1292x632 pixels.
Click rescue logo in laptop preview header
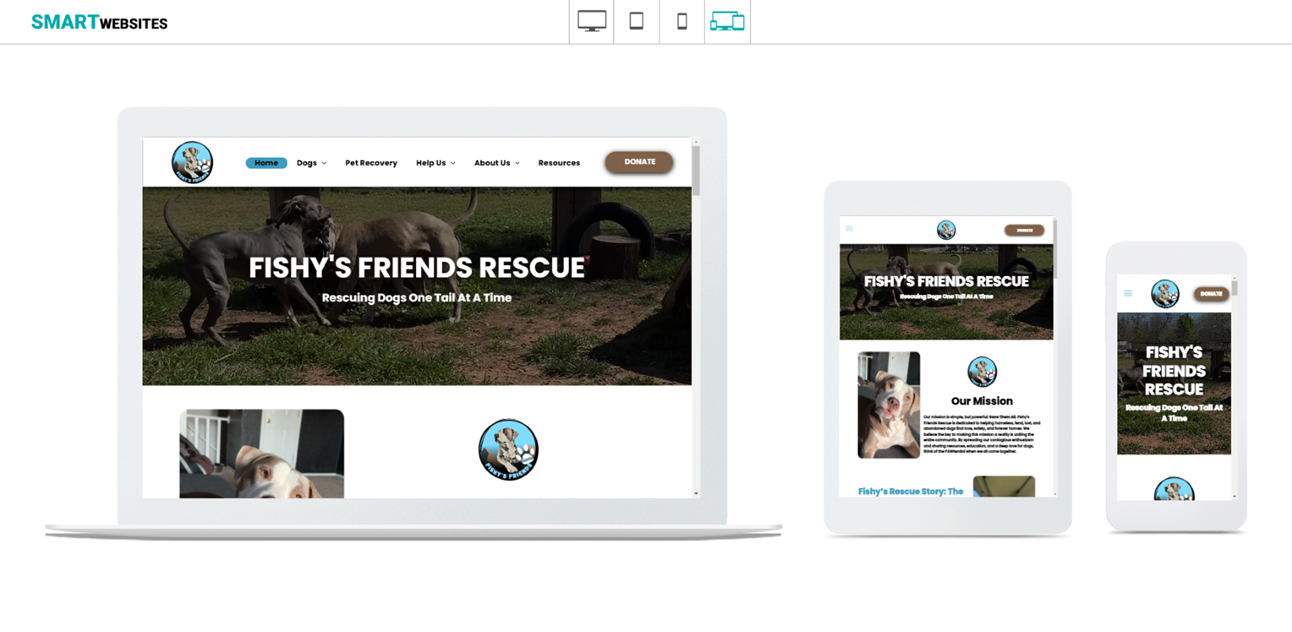[192, 162]
